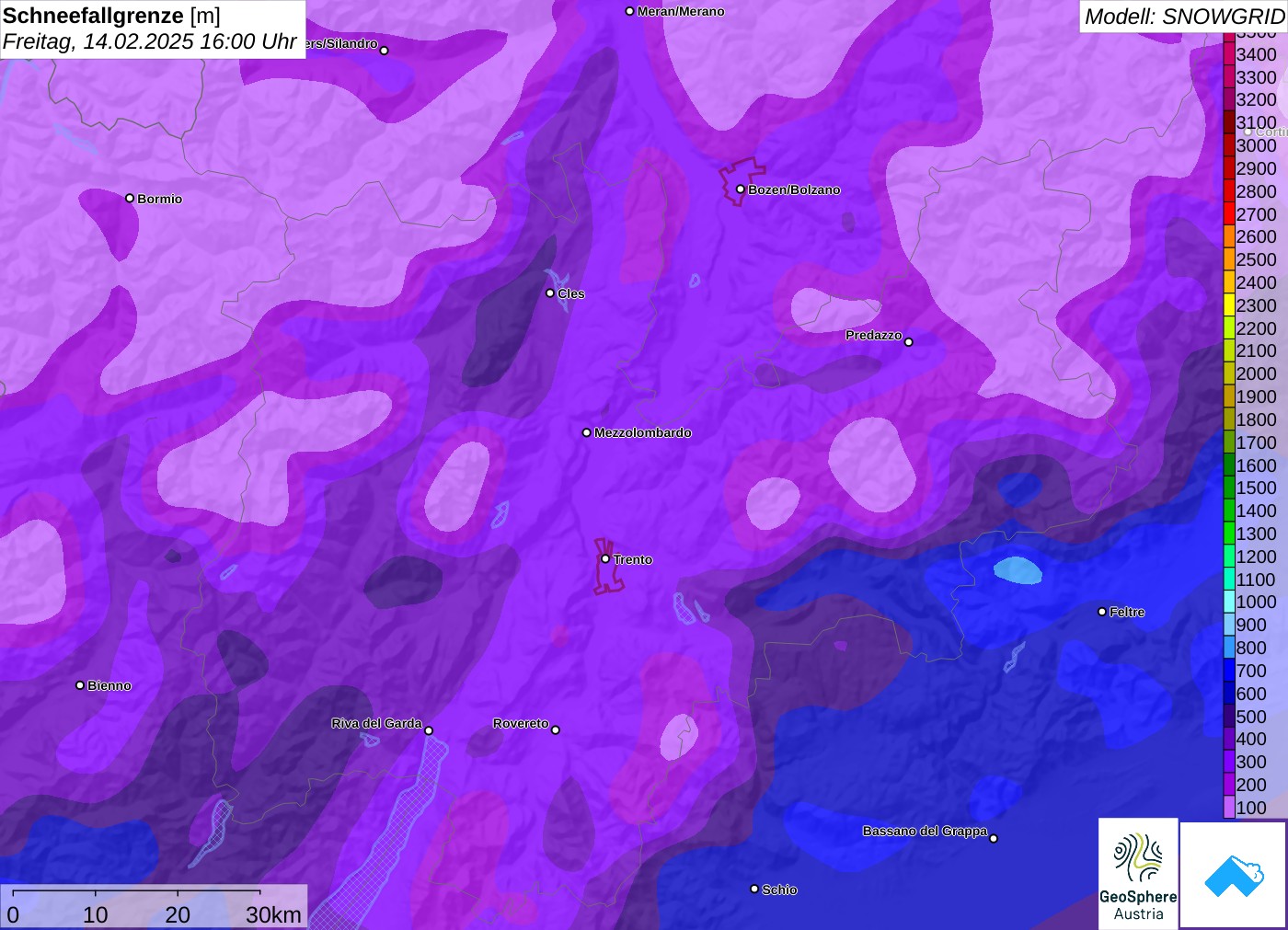Image resolution: width=1288 pixels, height=930 pixels.
Task: Click the 900 m light-blue legend swatch
Action: pyautogui.click(x=1229, y=625)
